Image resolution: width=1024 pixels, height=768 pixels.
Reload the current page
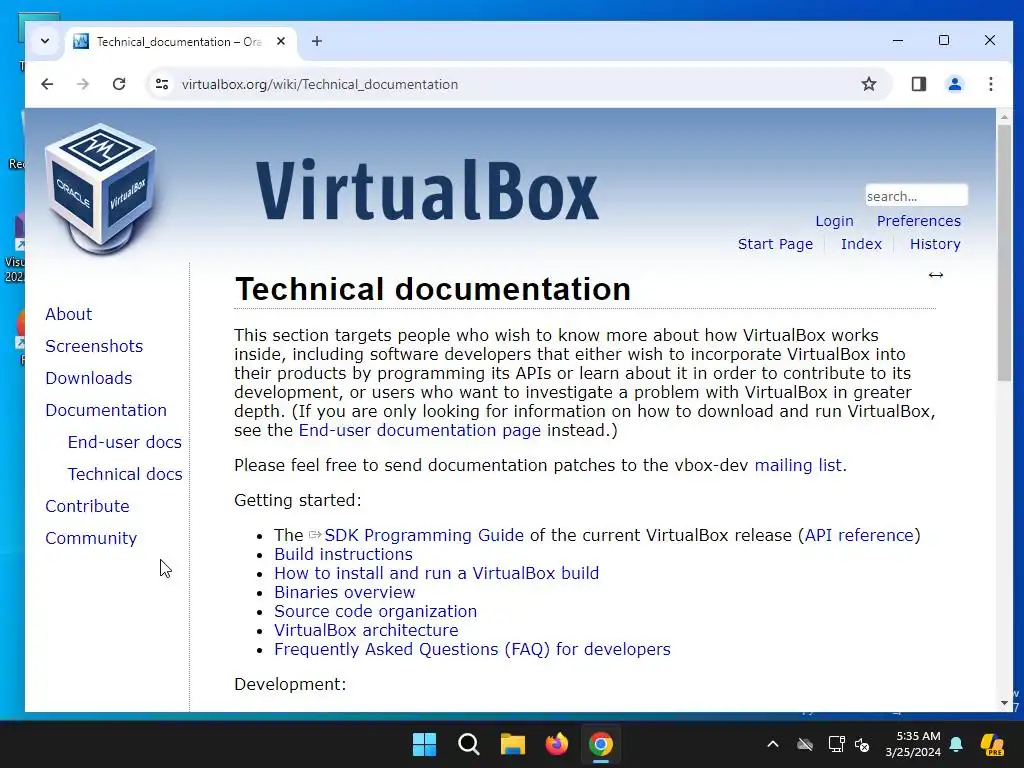click(x=119, y=84)
